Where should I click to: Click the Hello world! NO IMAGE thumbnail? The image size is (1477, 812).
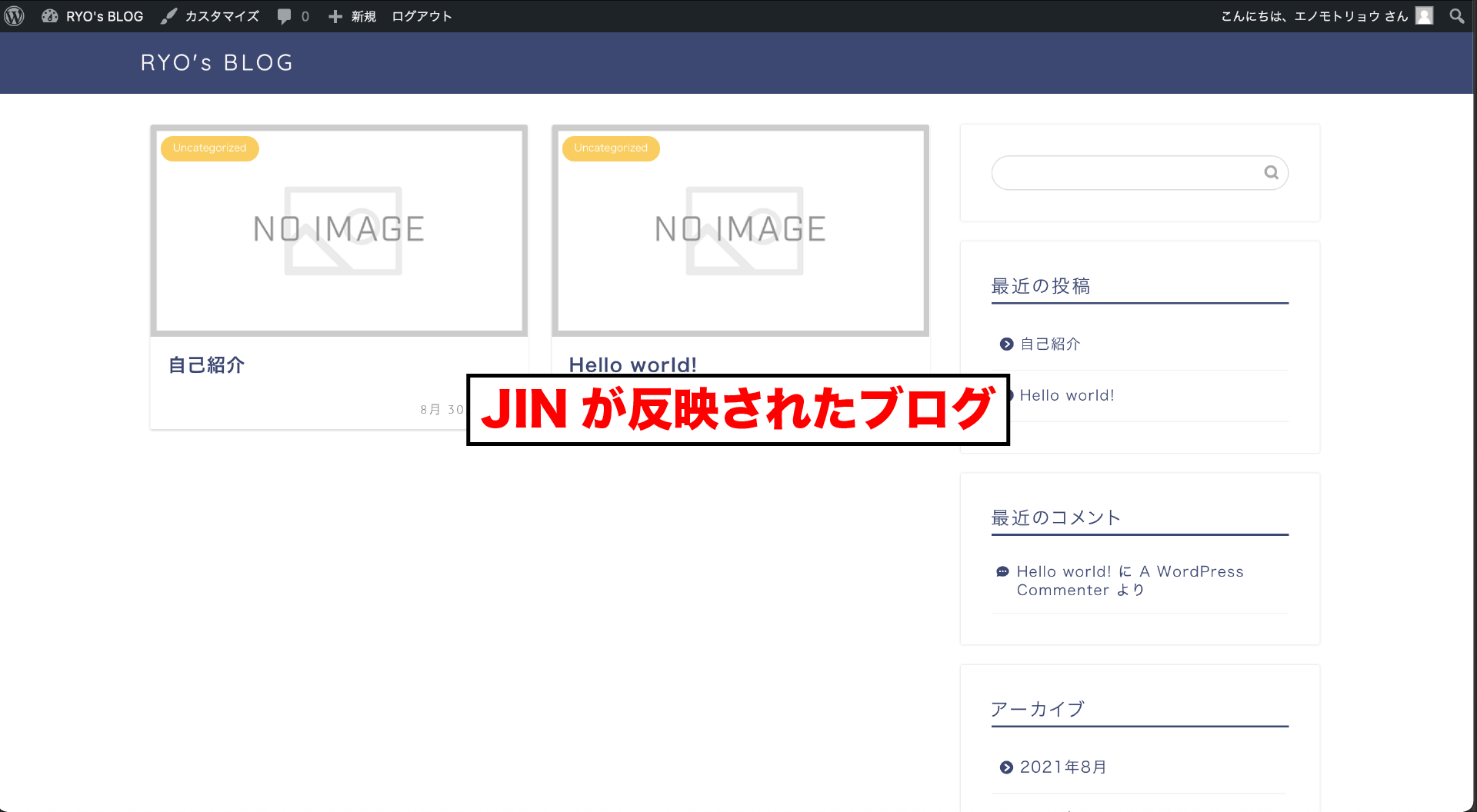[741, 231]
